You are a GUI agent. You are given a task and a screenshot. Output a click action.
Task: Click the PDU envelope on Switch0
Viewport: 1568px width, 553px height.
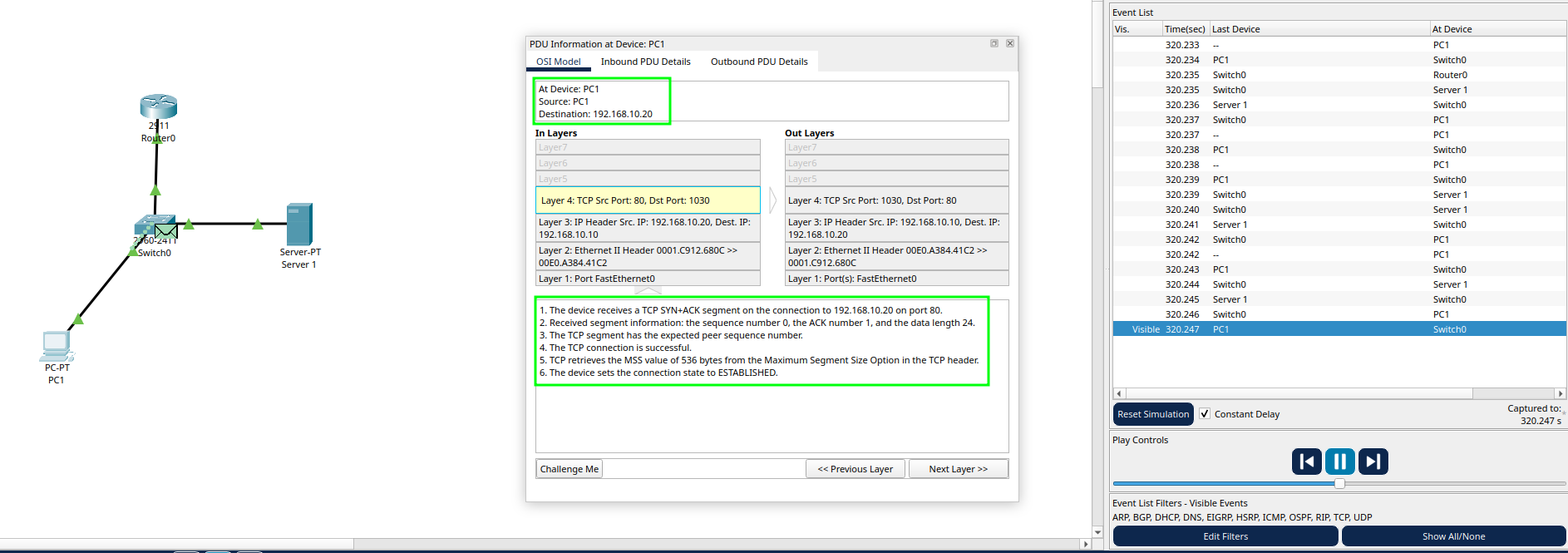coord(166,232)
